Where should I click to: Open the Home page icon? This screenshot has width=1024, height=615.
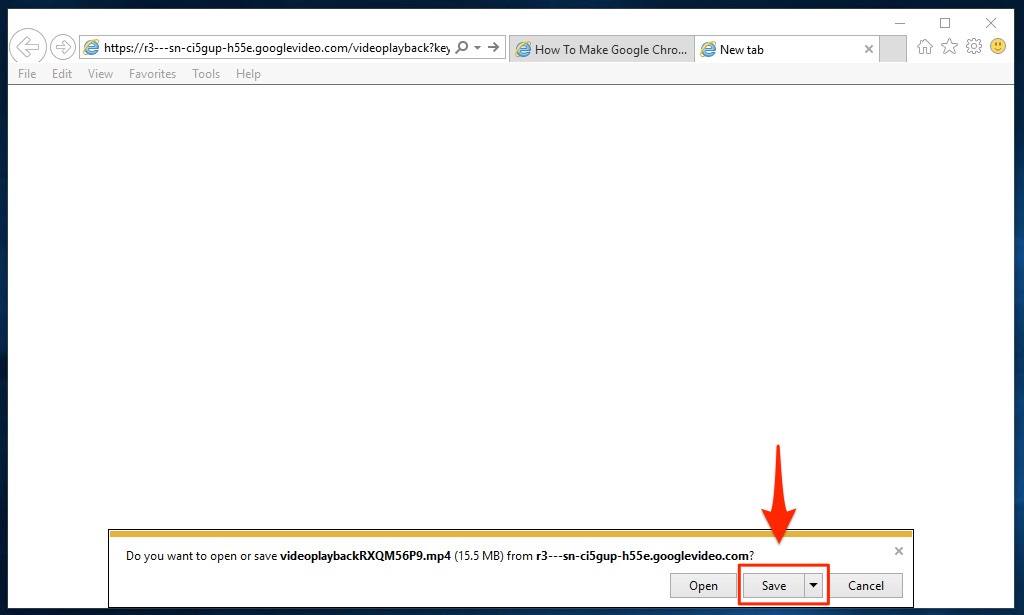[925, 47]
